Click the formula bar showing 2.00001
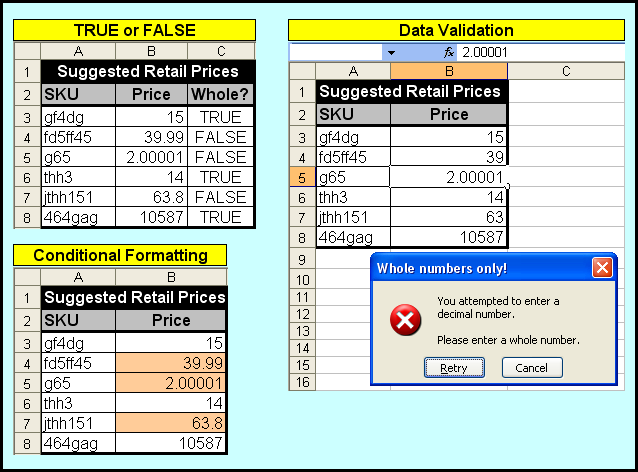This screenshot has width=638, height=472. coord(541,52)
